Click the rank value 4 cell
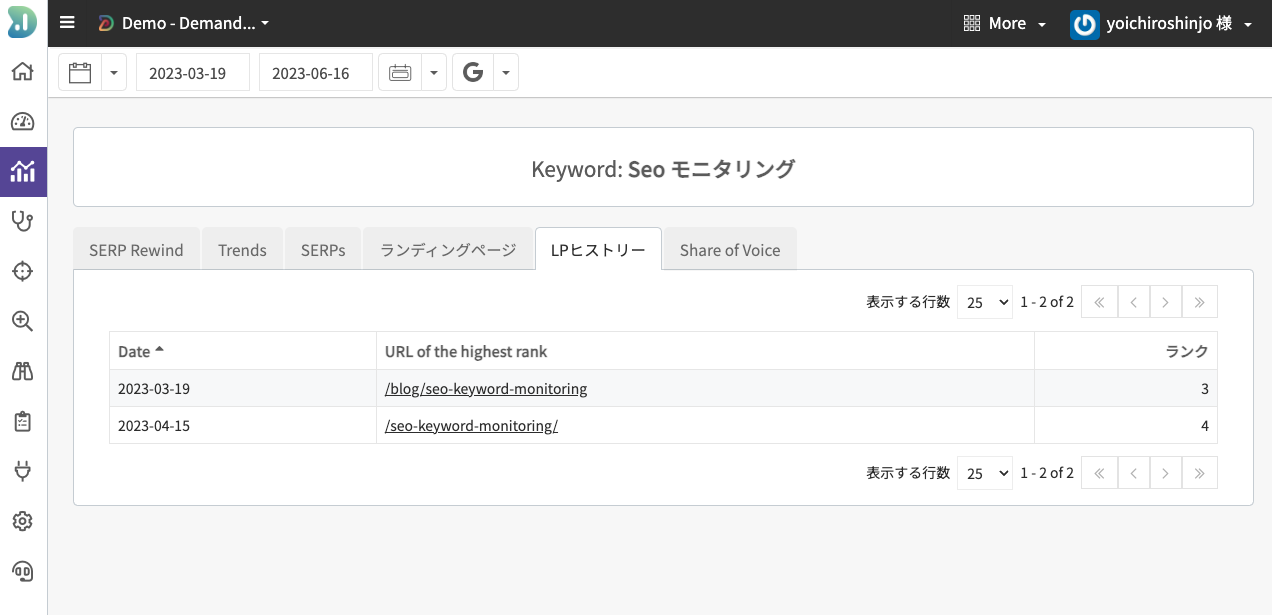The height and width of the screenshot is (615, 1272). point(1126,426)
